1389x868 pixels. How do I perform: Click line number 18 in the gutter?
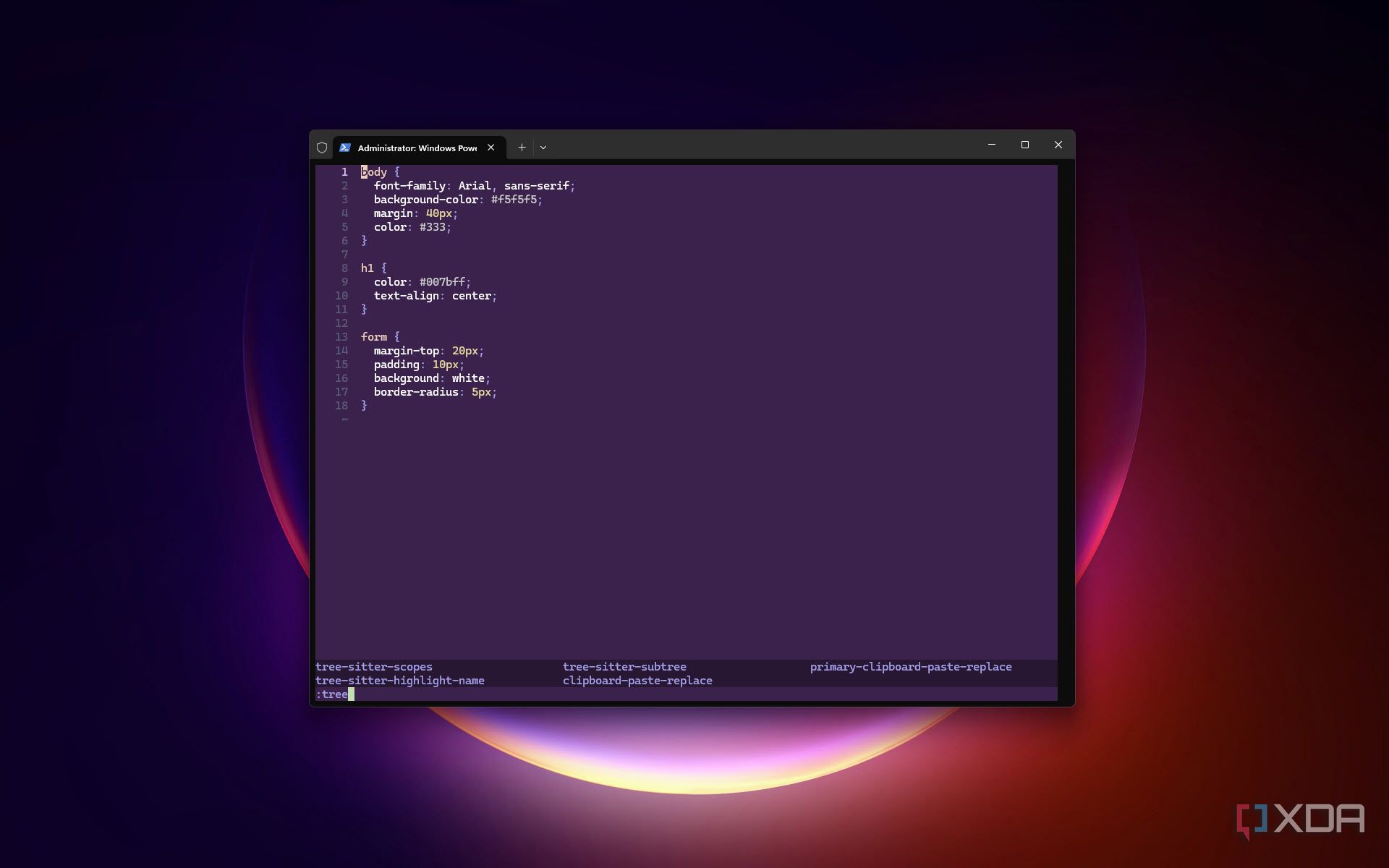point(341,406)
